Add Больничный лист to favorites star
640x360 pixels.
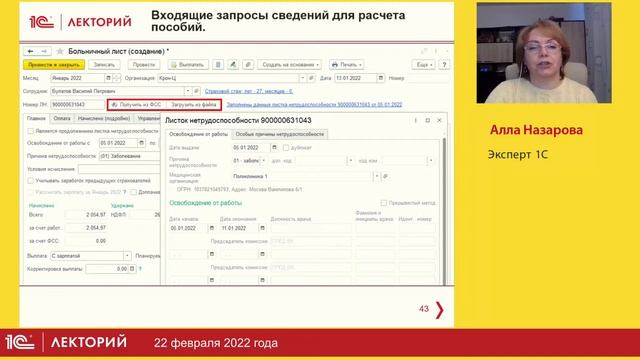point(60,51)
